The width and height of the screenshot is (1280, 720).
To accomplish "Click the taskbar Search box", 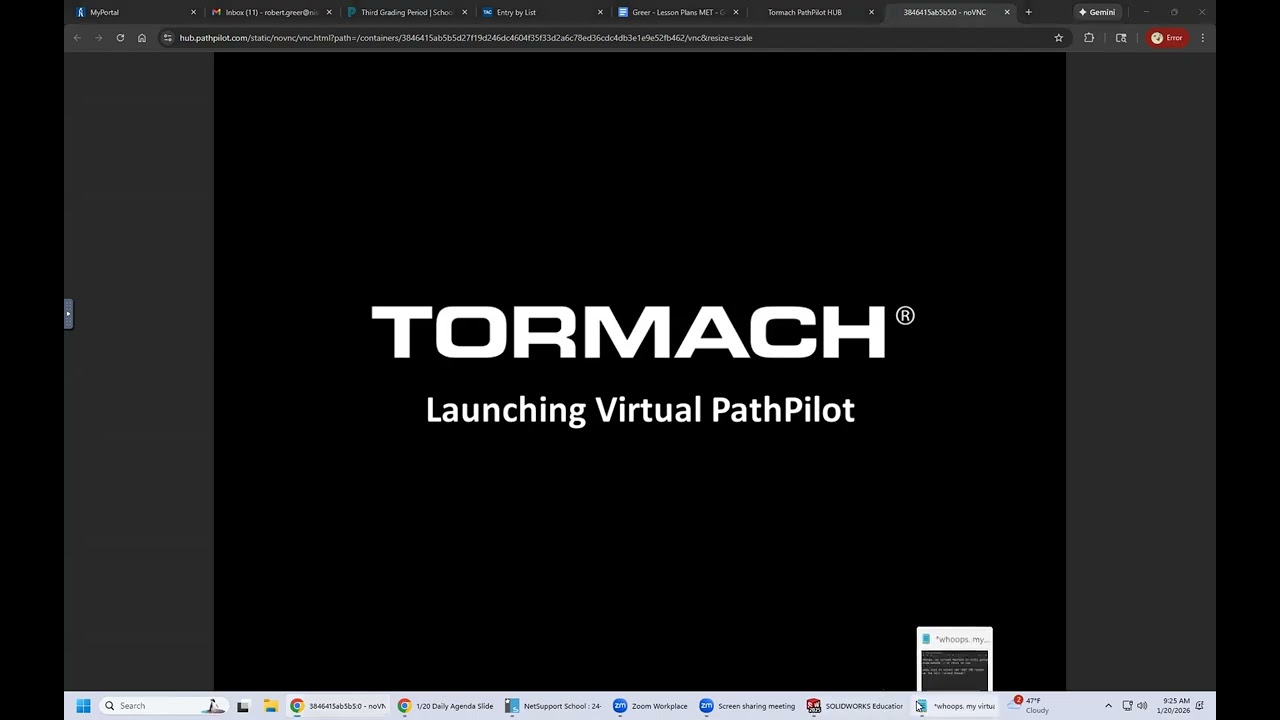I will (x=163, y=706).
